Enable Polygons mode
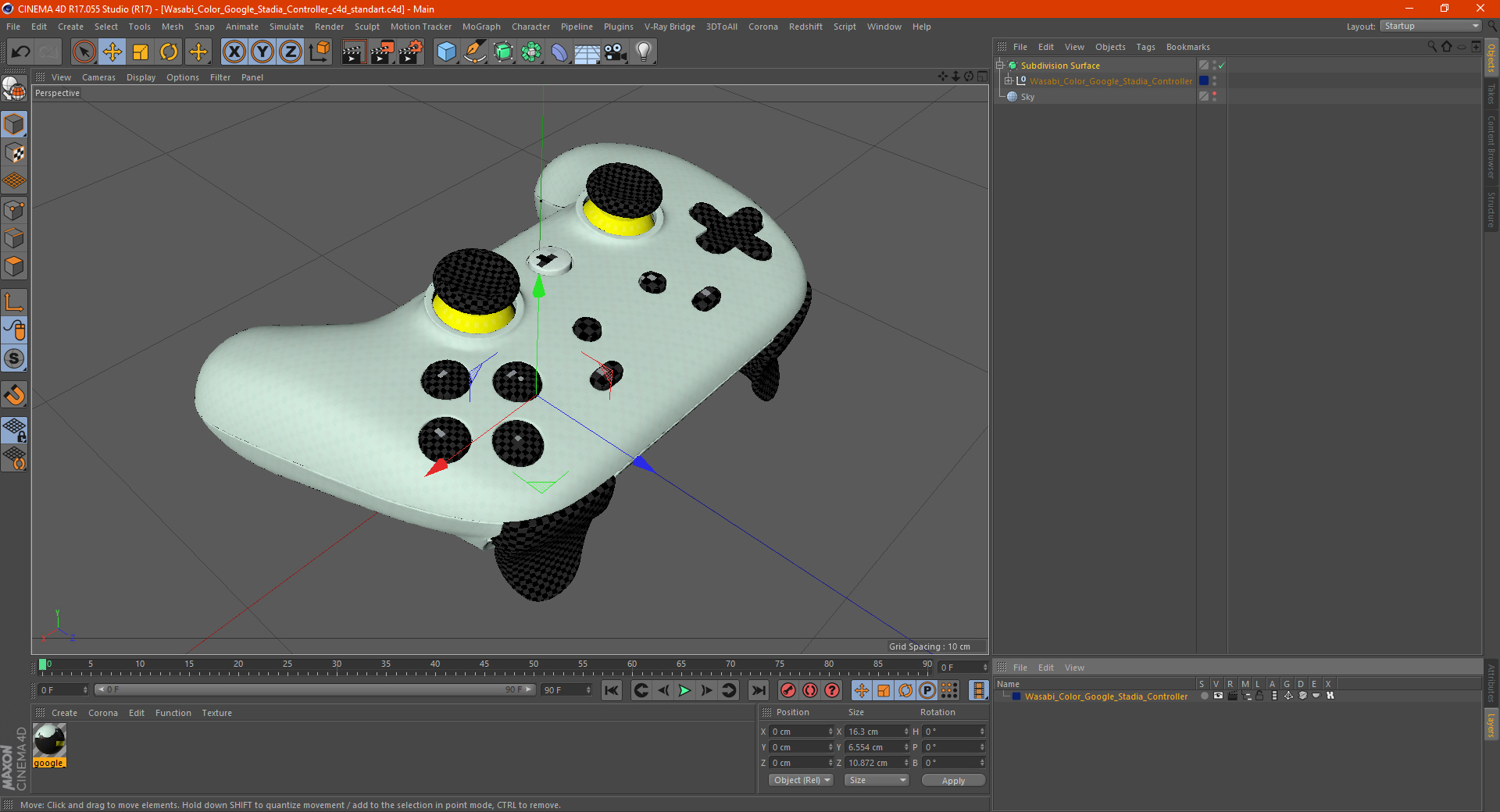The height and width of the screenshot is (812, 1500). (x=14, y=266)
